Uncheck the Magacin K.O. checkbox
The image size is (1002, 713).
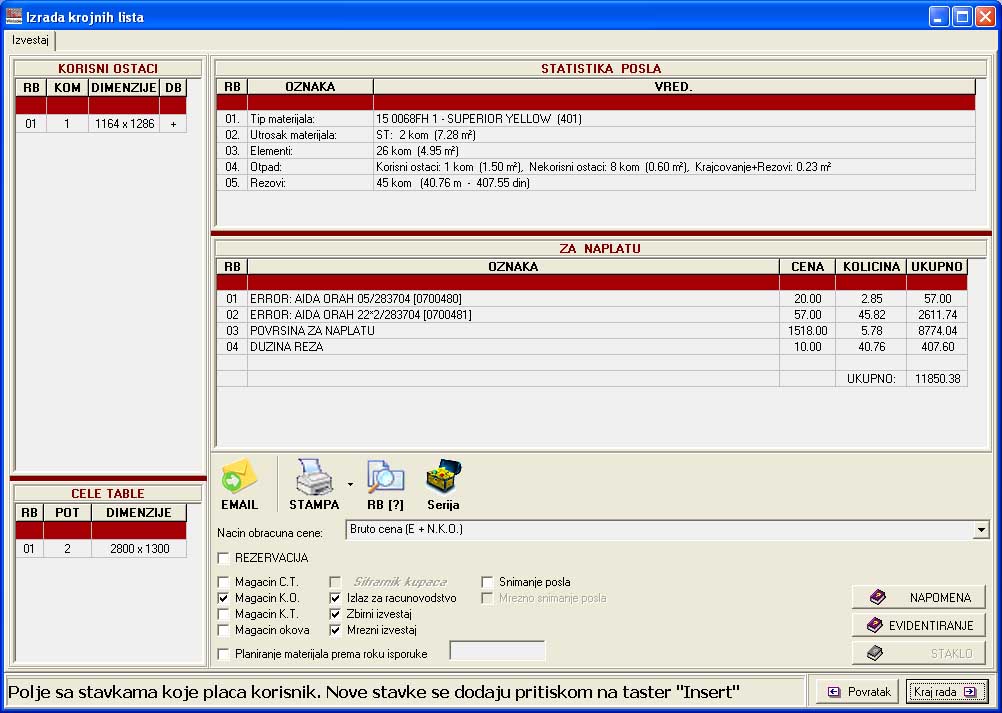click(223, 598)
